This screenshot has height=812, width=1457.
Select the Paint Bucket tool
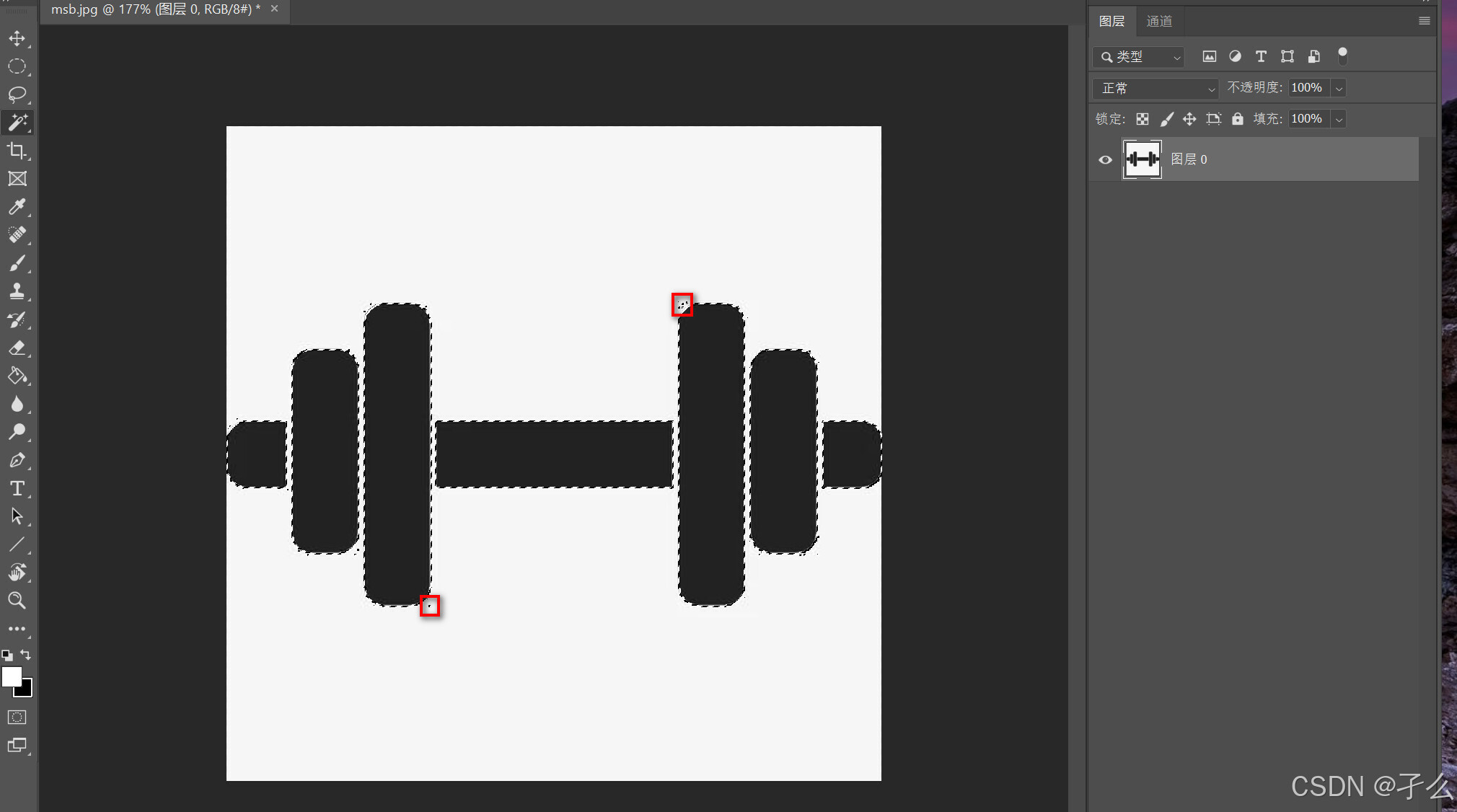[17, 376]
